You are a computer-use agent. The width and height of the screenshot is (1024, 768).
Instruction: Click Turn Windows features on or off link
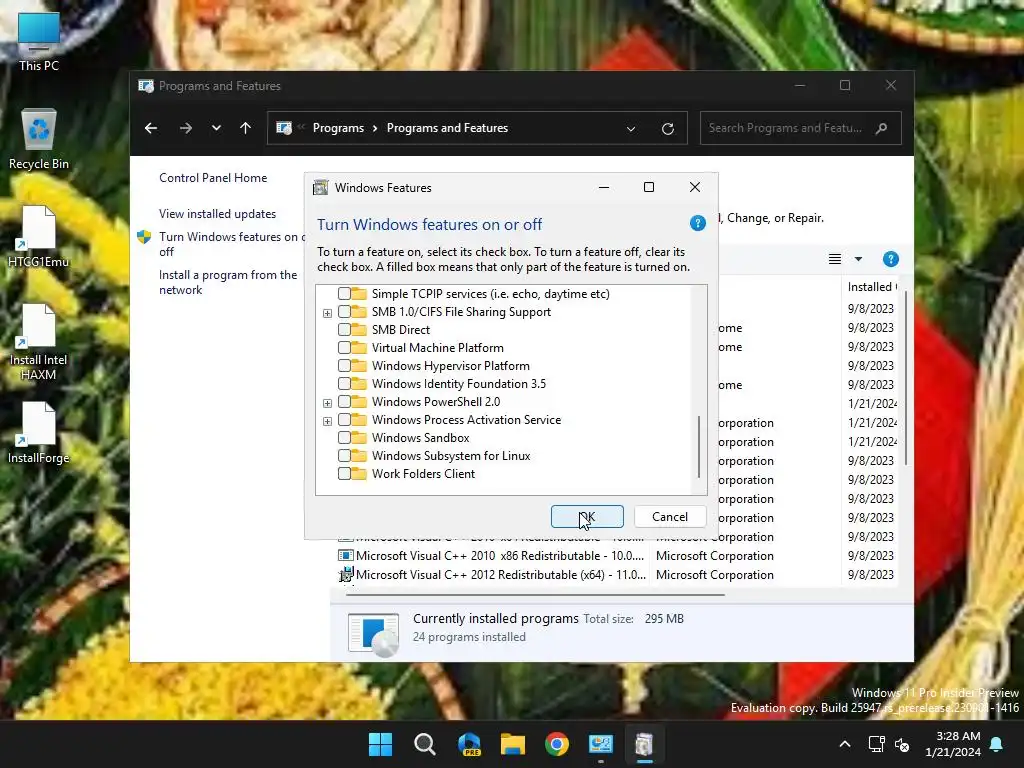pos(231,244)
